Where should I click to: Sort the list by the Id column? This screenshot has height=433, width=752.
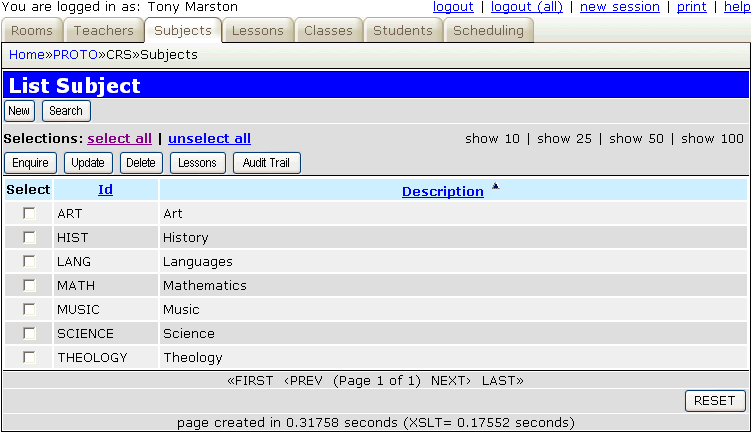click(x=105, y=190)
